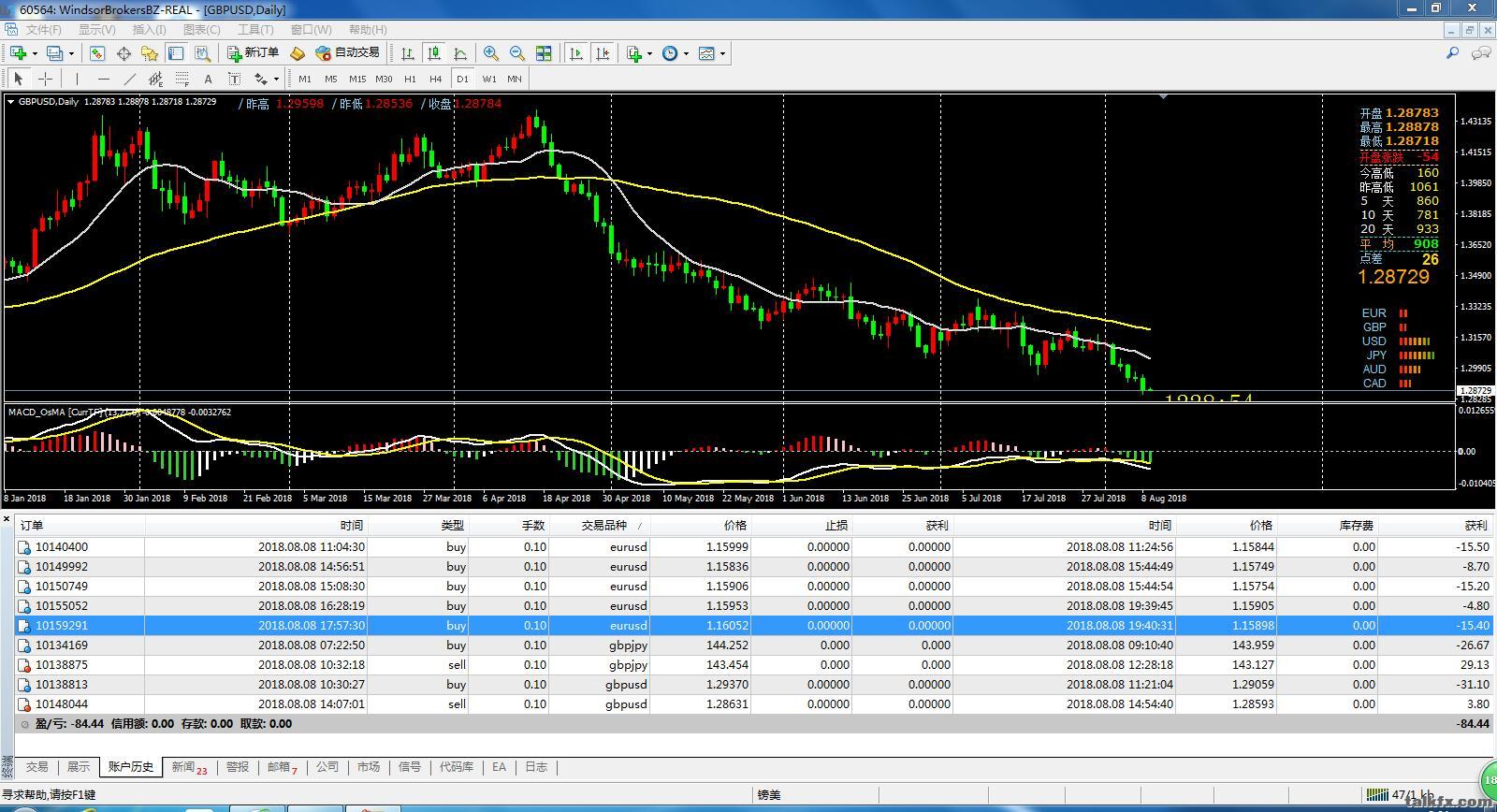
Task: Switch to the 交易 terminal tab
Action: tap(37, 767)
